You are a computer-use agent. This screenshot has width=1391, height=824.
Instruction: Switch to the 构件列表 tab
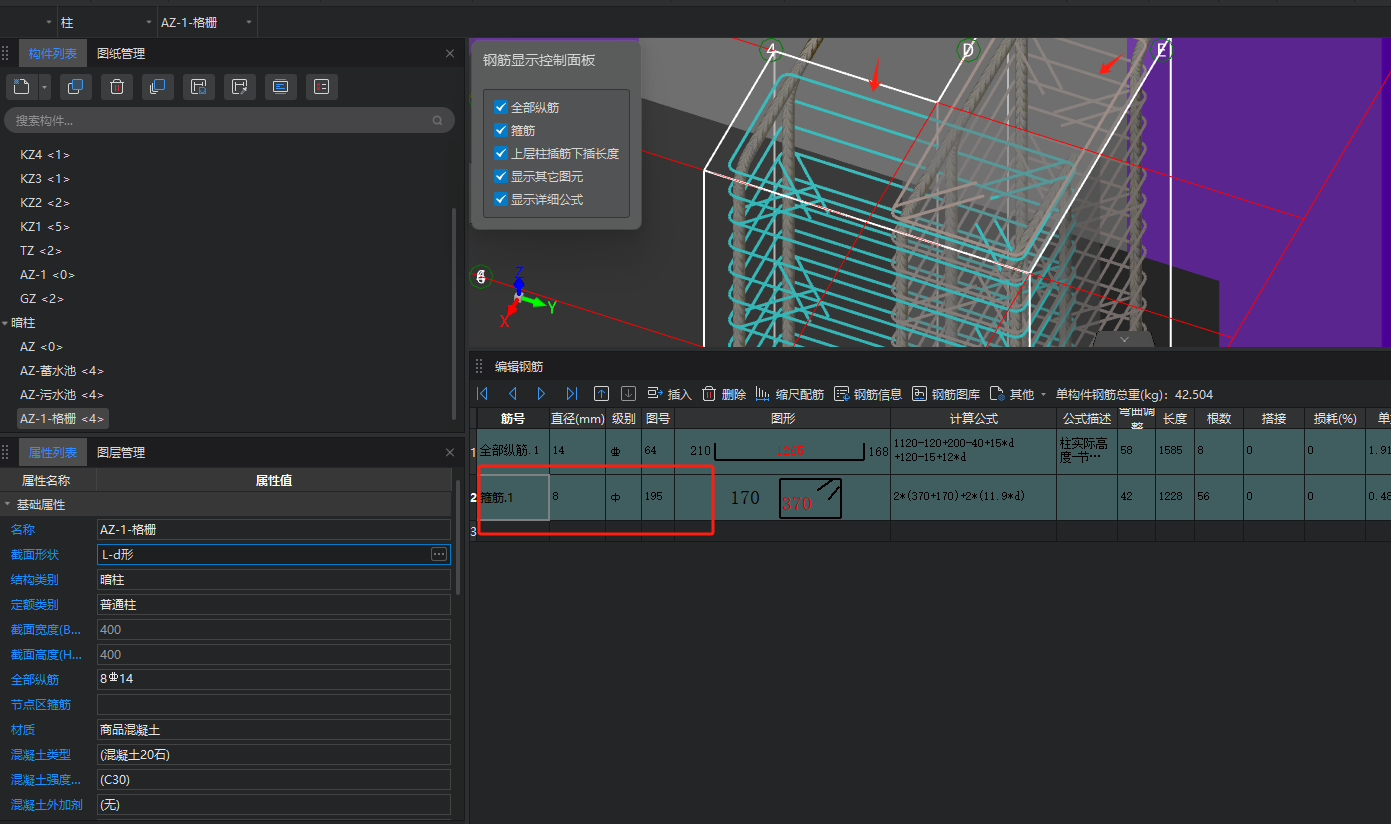tap(53, 53)
